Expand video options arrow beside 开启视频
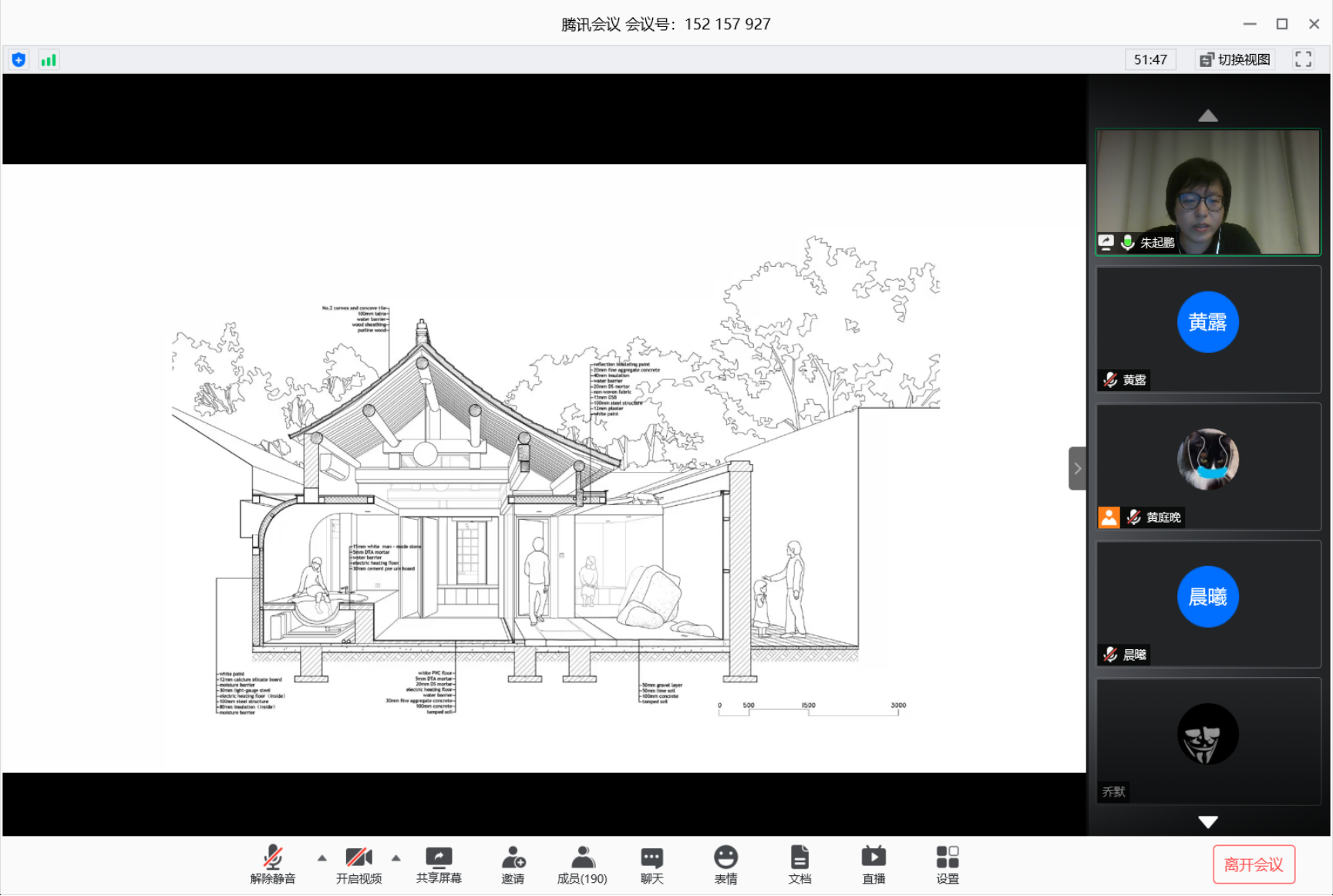Image resolution: width=1333 pixels, height=896 pixels. pyautogui.click(x=396, y=857)
